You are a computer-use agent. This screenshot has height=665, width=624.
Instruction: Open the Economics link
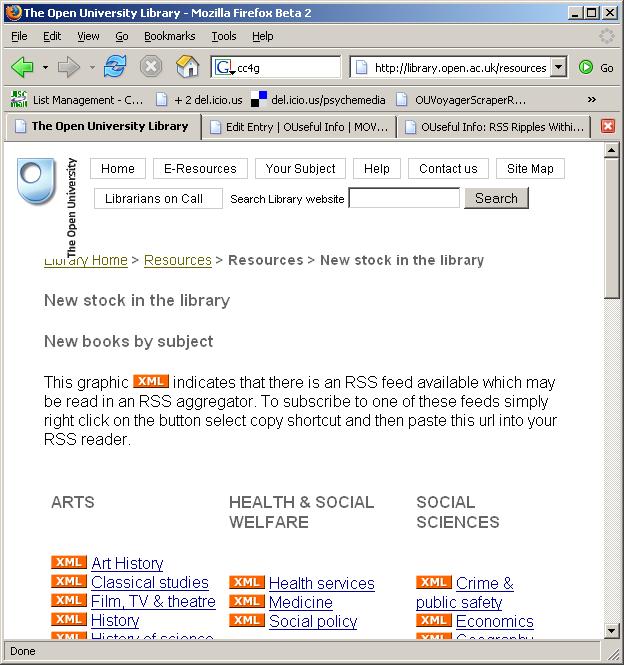tap(495, 621)
